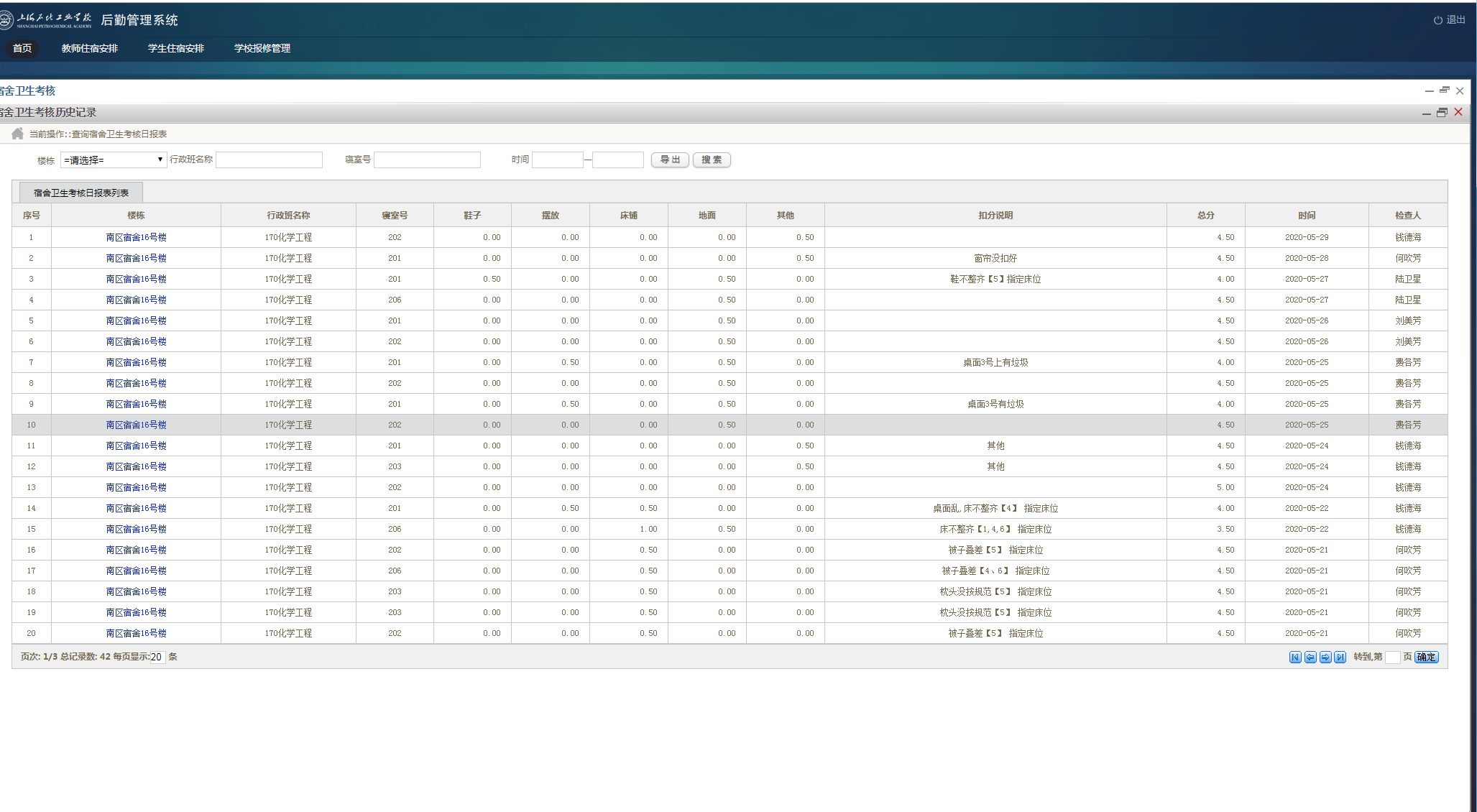The height and width of the screenshot is (812, 1477).
Task: Open the 南区宿舍16号楼 link in row 1
Action: [x=136, y=237]
